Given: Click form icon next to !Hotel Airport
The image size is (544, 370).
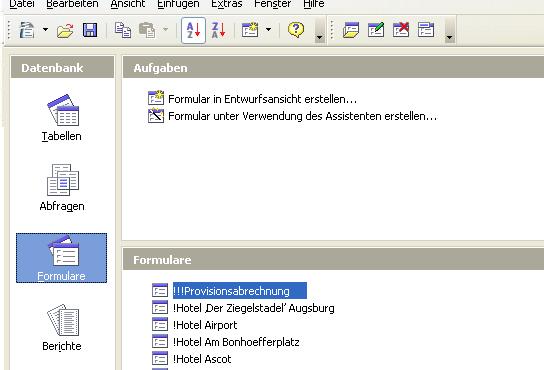Looking at the screenshot, I should pos(160,325).
